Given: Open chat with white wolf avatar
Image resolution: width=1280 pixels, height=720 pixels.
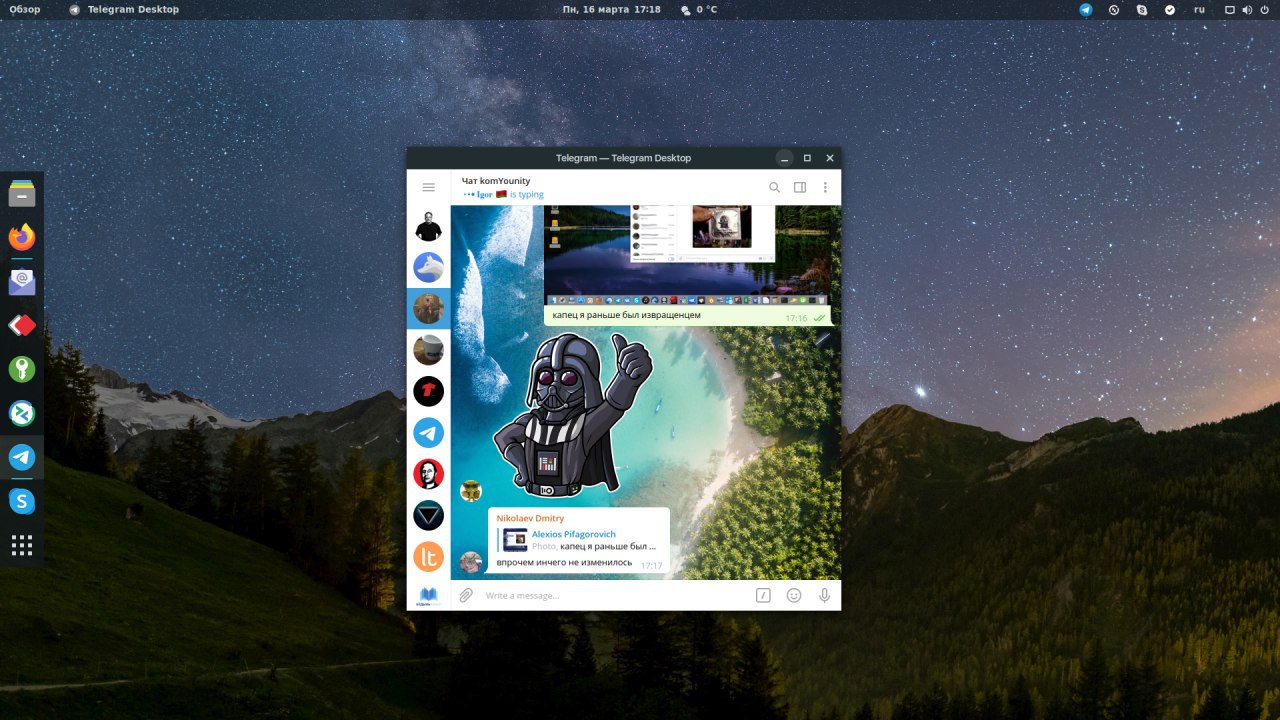Looking at the screenshot, I should (428, 267).
